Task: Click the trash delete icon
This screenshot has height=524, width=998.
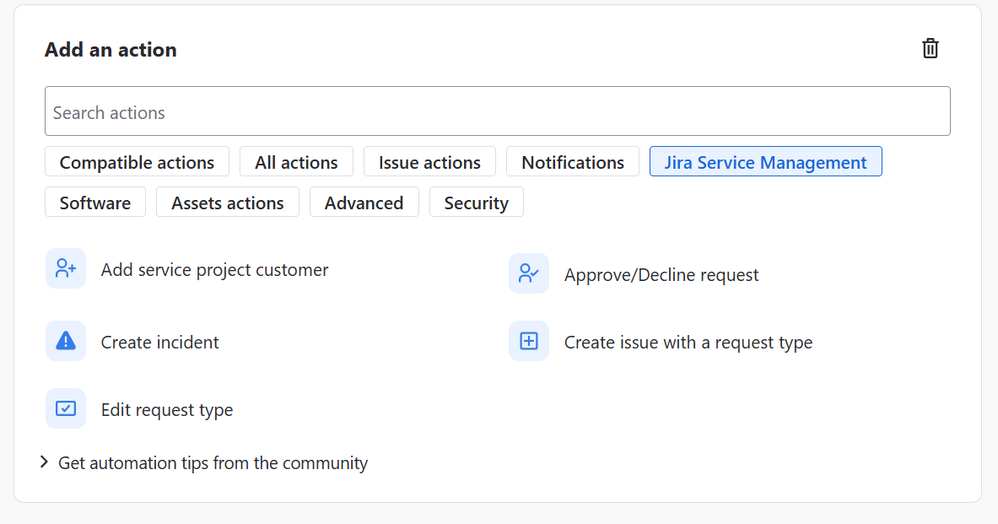Action: point(930,48)
